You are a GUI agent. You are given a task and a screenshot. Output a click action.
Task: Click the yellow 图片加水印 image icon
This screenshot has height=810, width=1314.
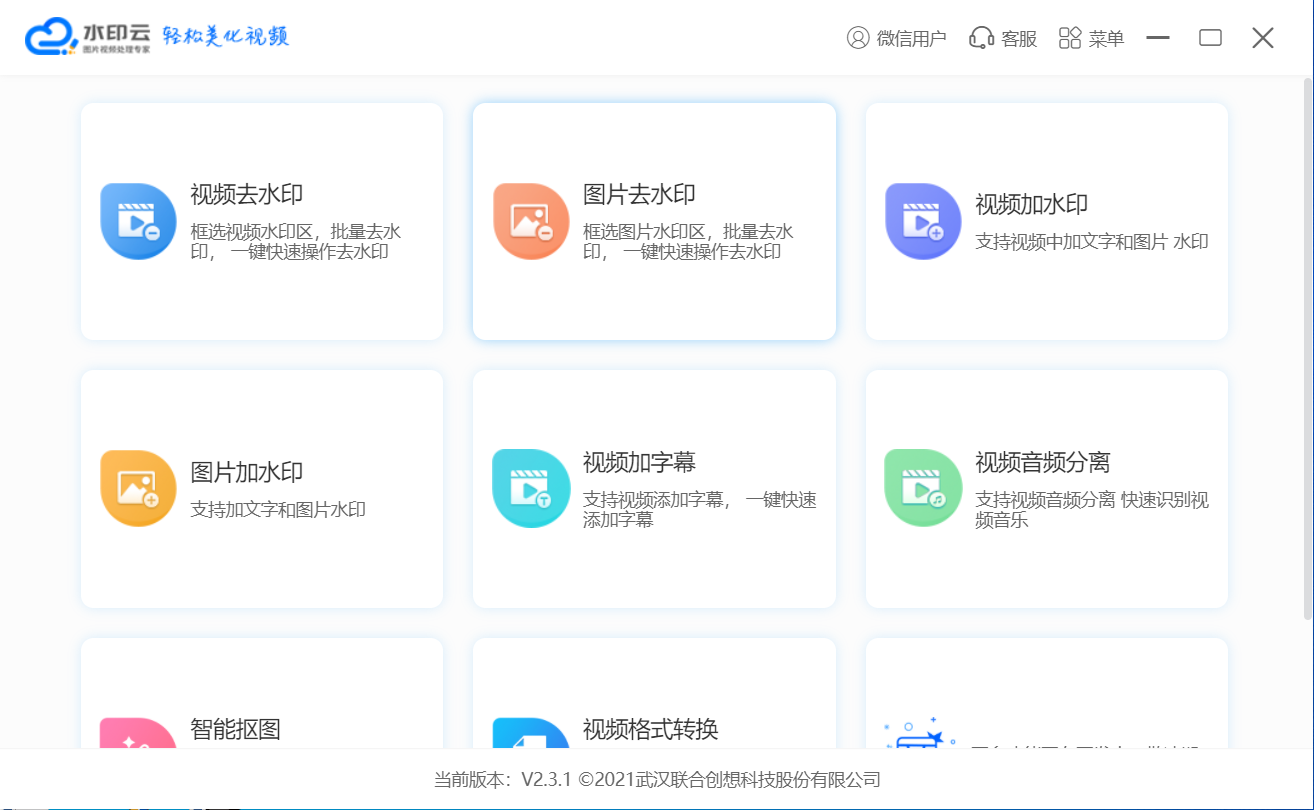click(x=138, y=488)
